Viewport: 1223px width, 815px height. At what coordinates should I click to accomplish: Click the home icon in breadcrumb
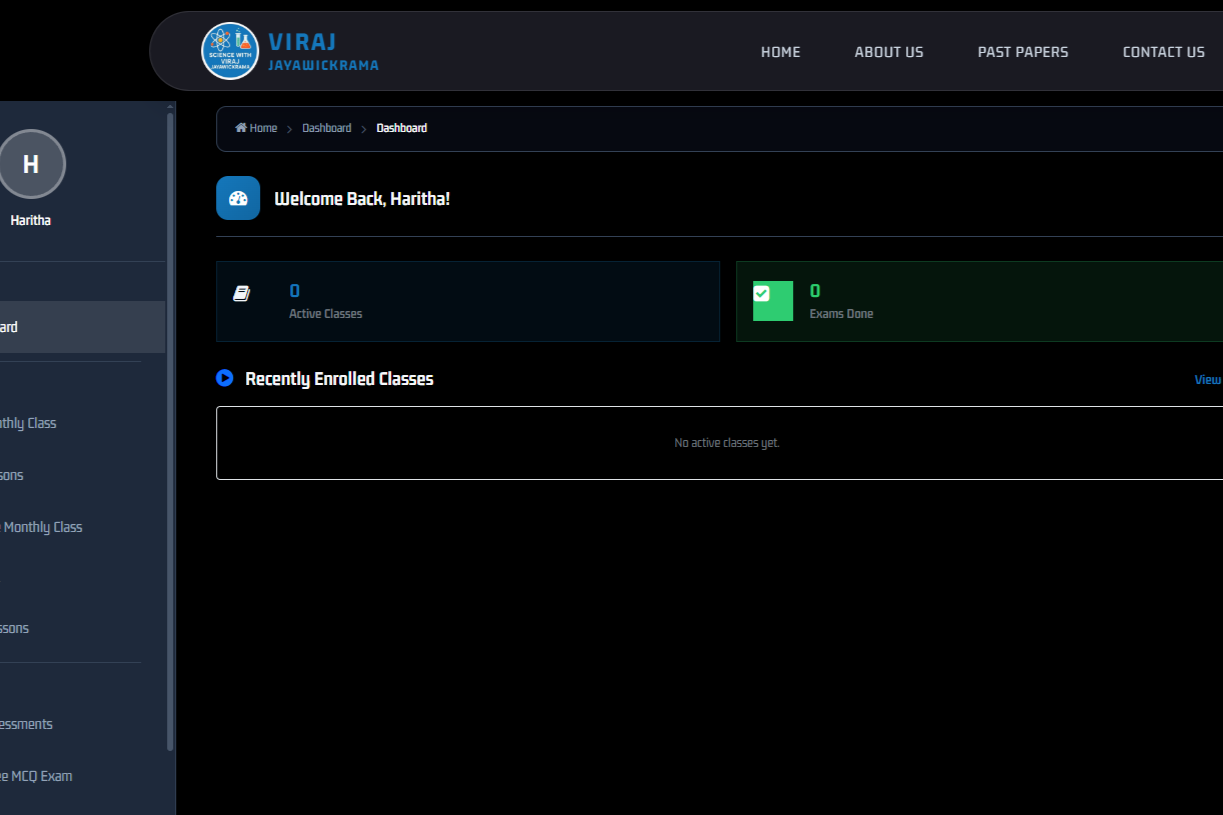[241, 127]
